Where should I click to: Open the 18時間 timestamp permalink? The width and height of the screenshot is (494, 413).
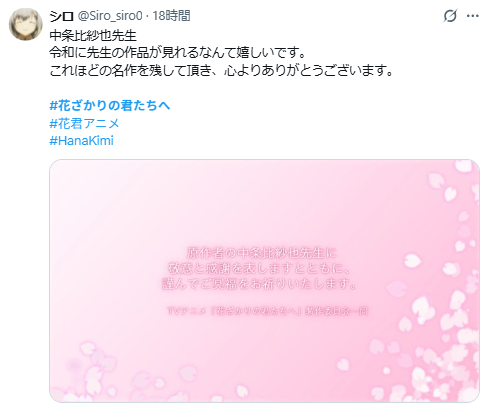[x=171, y=16]
